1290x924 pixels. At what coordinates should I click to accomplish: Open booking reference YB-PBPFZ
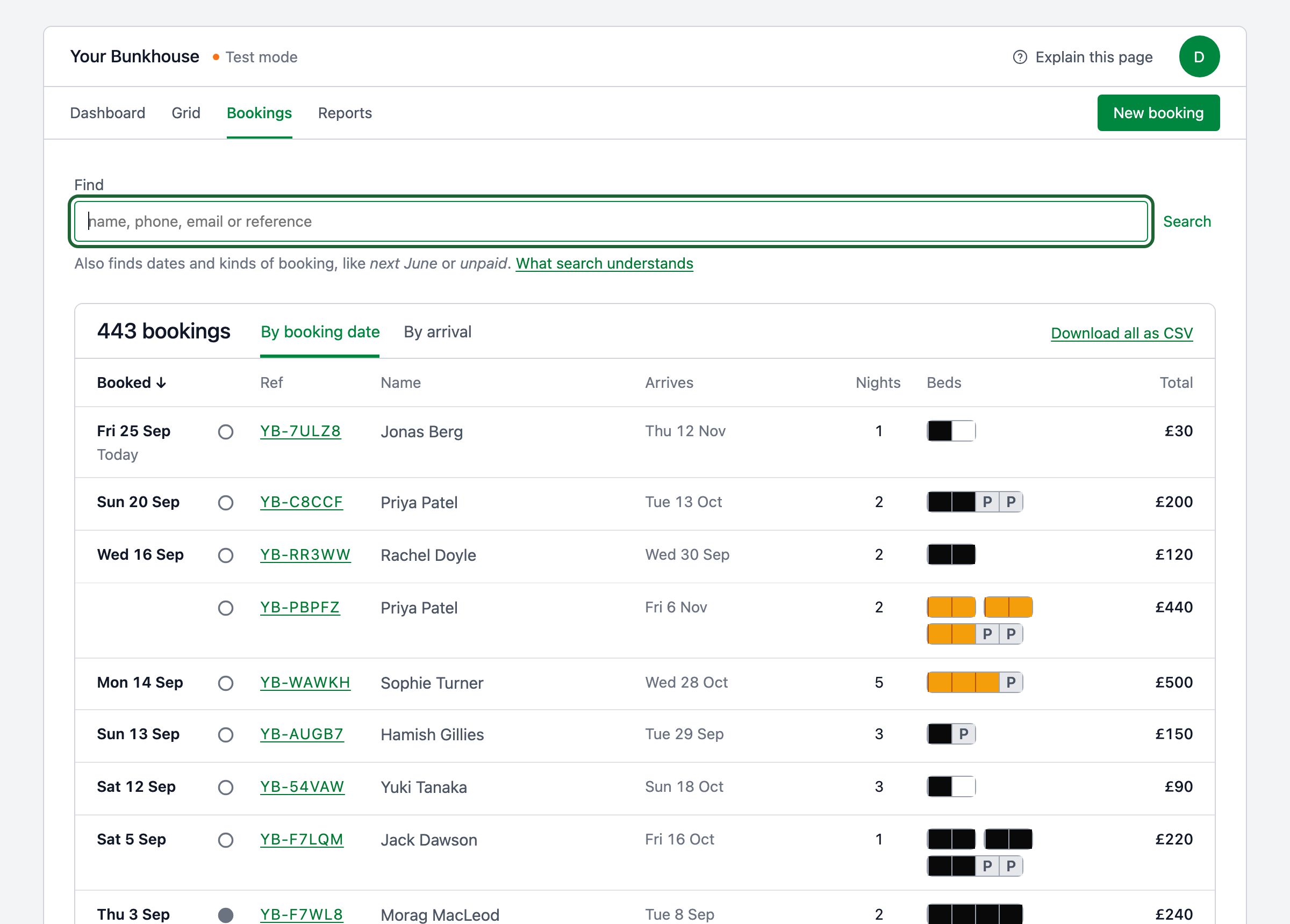300,607
